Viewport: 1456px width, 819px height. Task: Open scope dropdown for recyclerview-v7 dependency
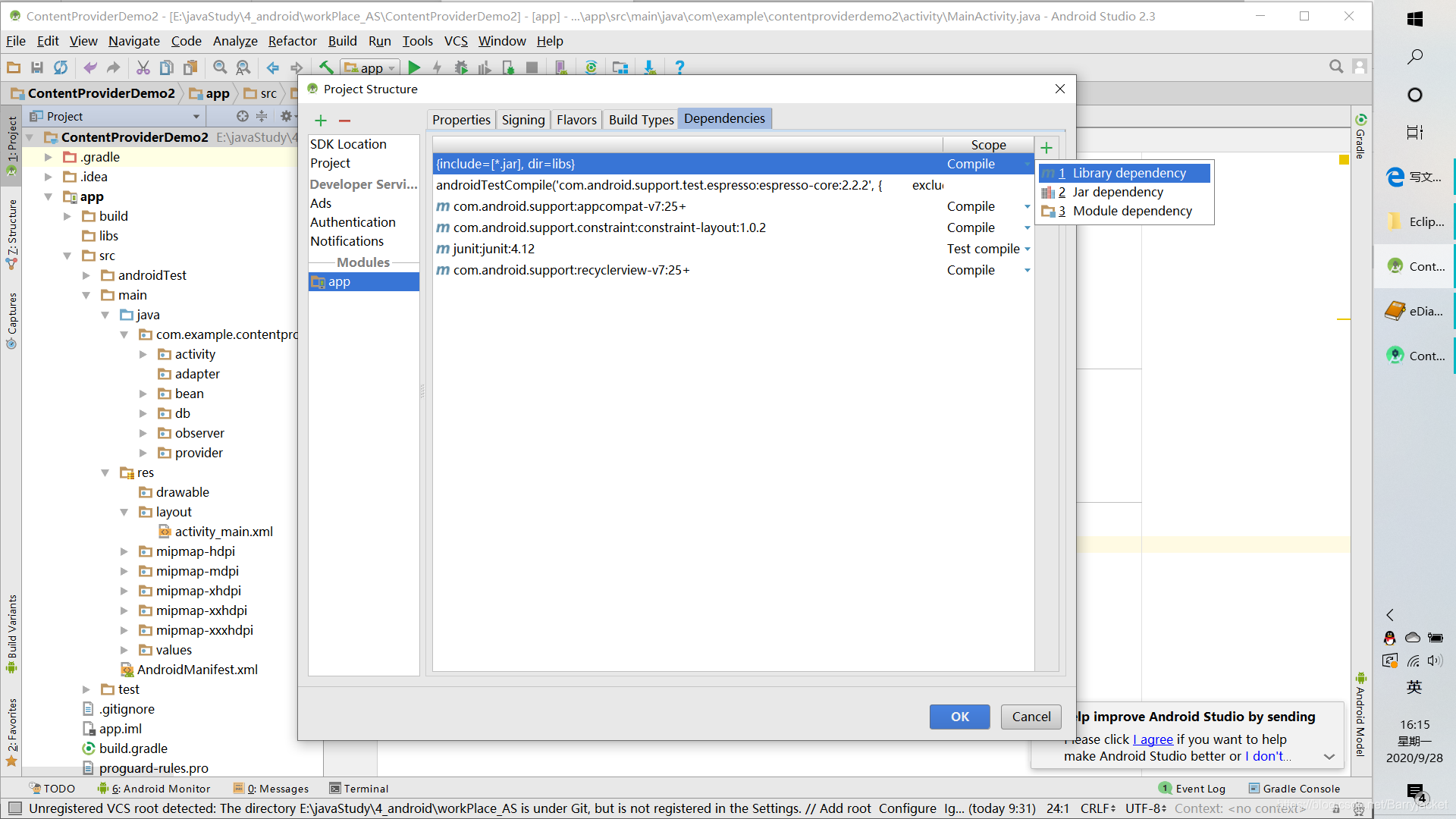[x=1028, y=270]
